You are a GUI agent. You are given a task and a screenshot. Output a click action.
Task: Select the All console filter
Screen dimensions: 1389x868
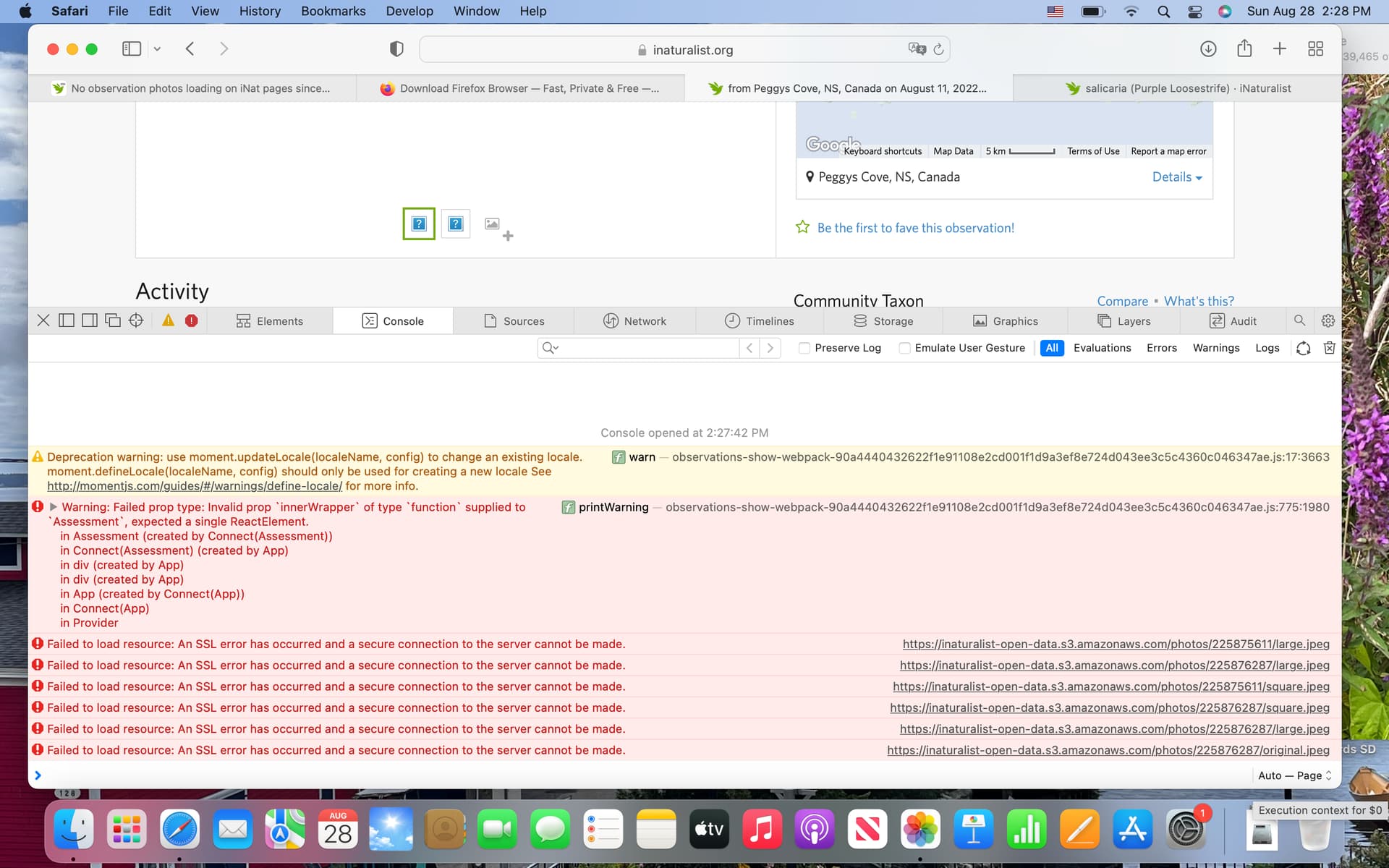click(x=1052, y=348)
